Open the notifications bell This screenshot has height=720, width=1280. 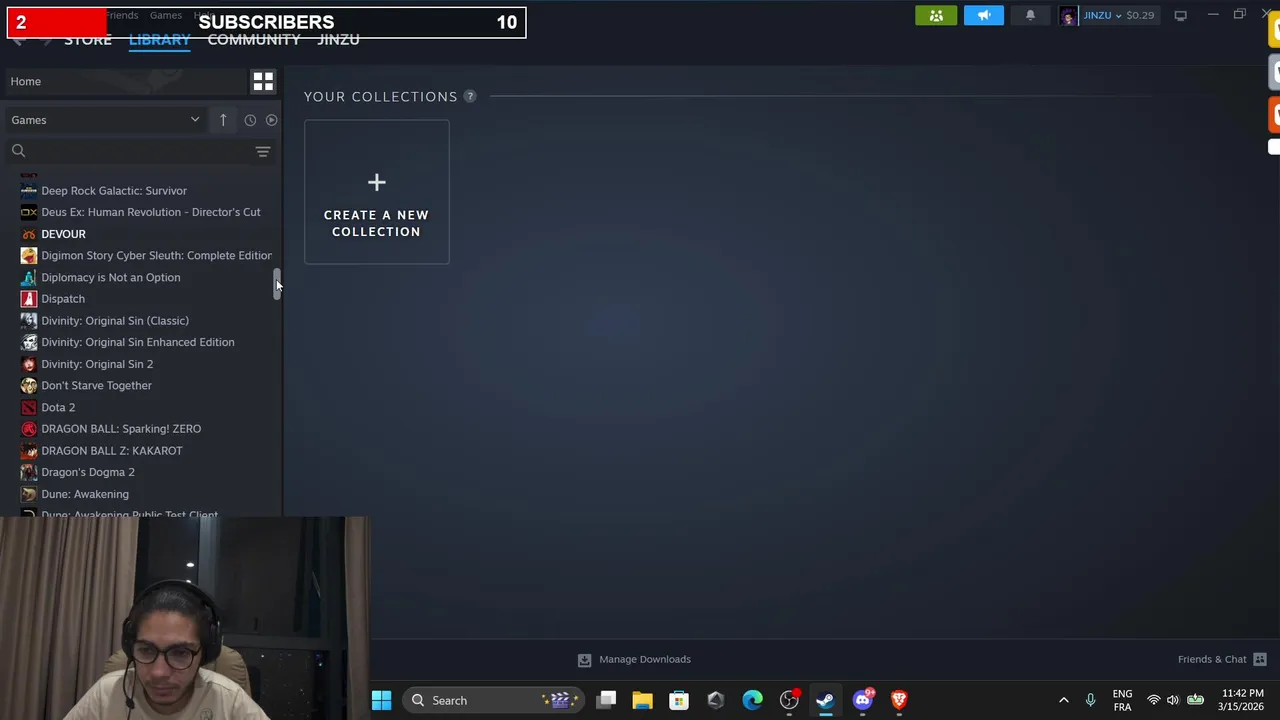point(1030,15)
